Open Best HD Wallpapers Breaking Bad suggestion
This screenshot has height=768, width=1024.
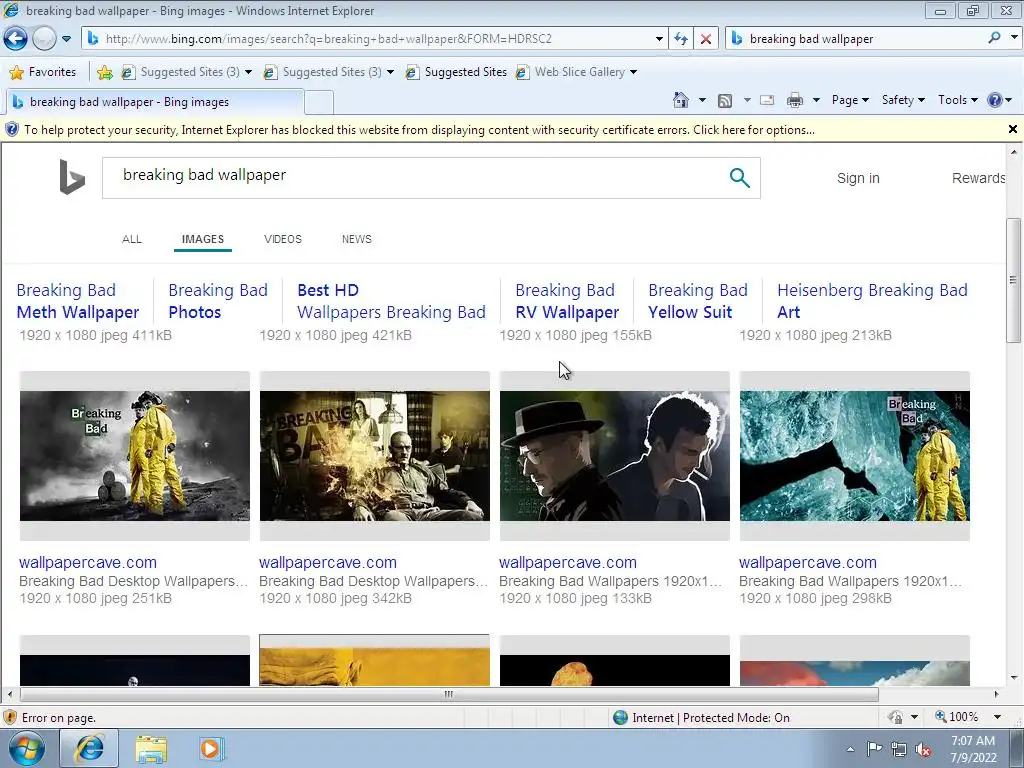(x=391, y=301)
